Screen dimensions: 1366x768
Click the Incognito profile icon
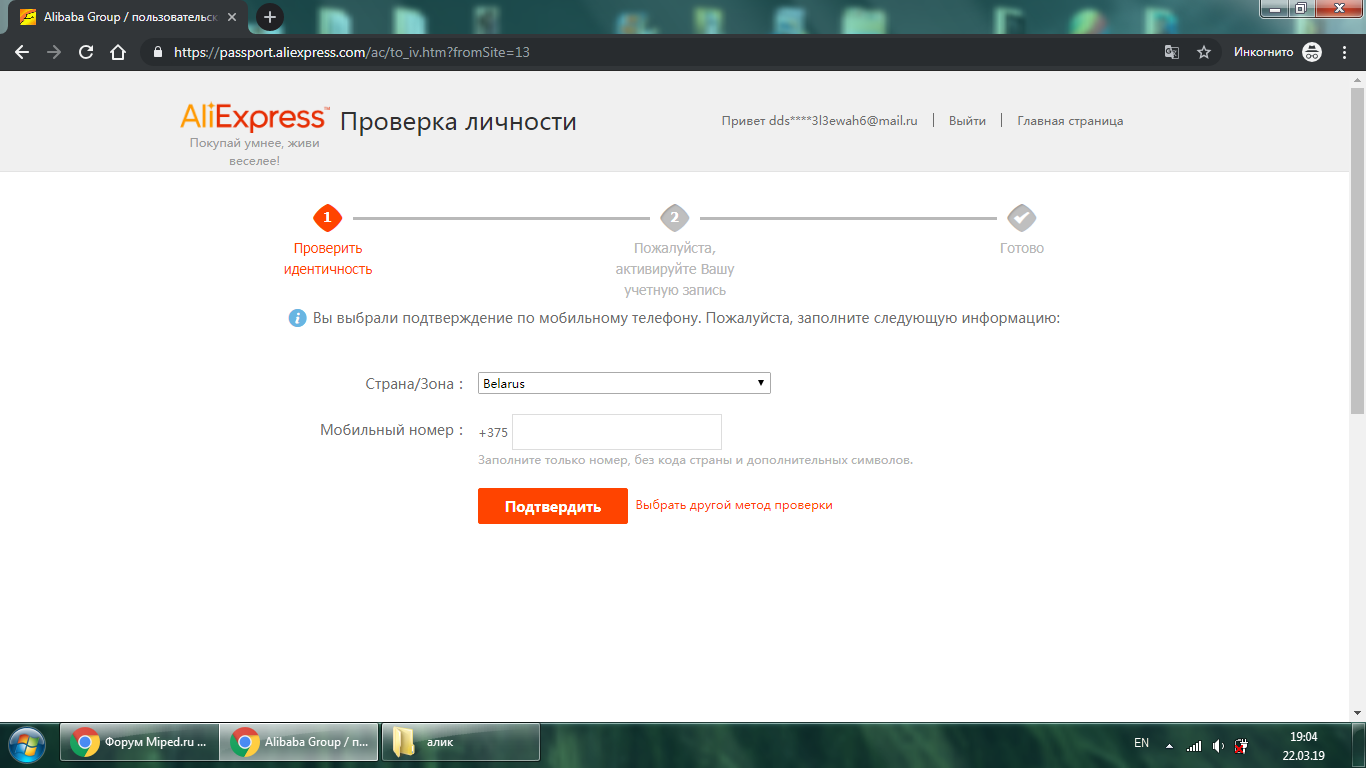point(1312,52)
